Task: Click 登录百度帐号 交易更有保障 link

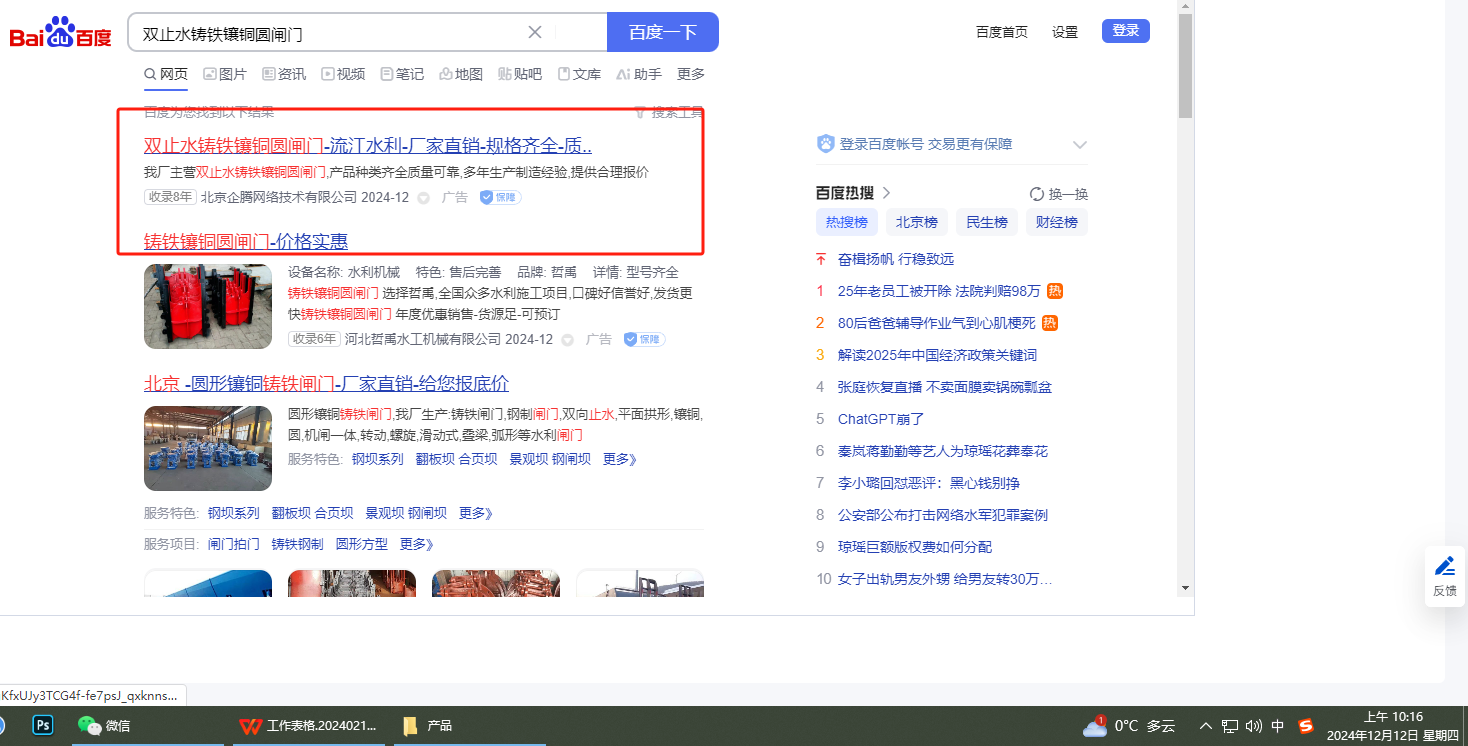Action: coord(926,144)
